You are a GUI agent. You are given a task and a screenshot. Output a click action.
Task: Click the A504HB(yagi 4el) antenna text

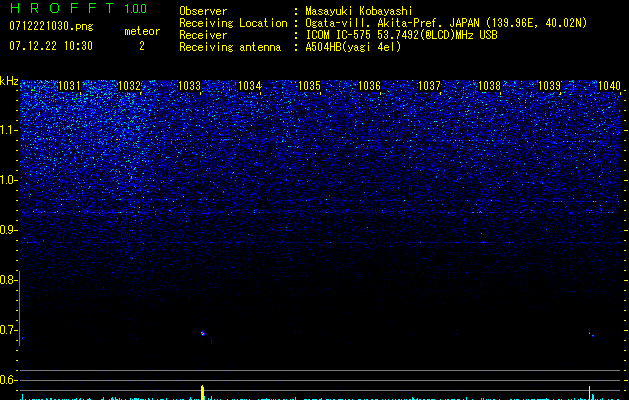[x=353, y=47]
